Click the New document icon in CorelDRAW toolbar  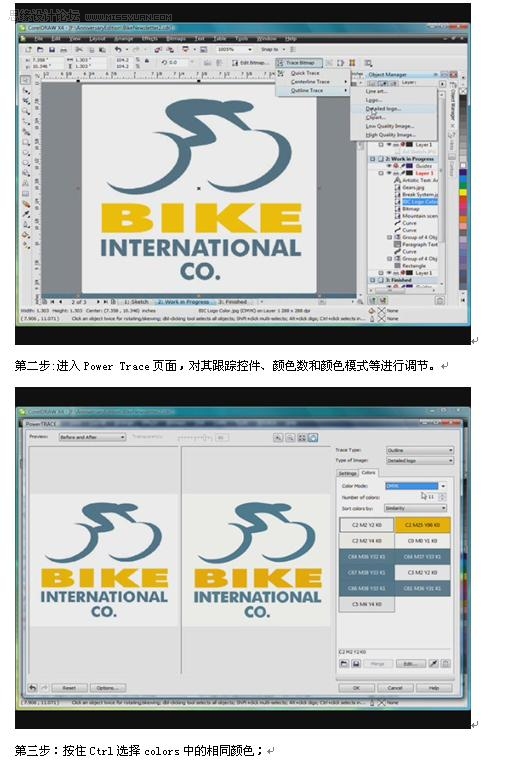coord(28,49)
